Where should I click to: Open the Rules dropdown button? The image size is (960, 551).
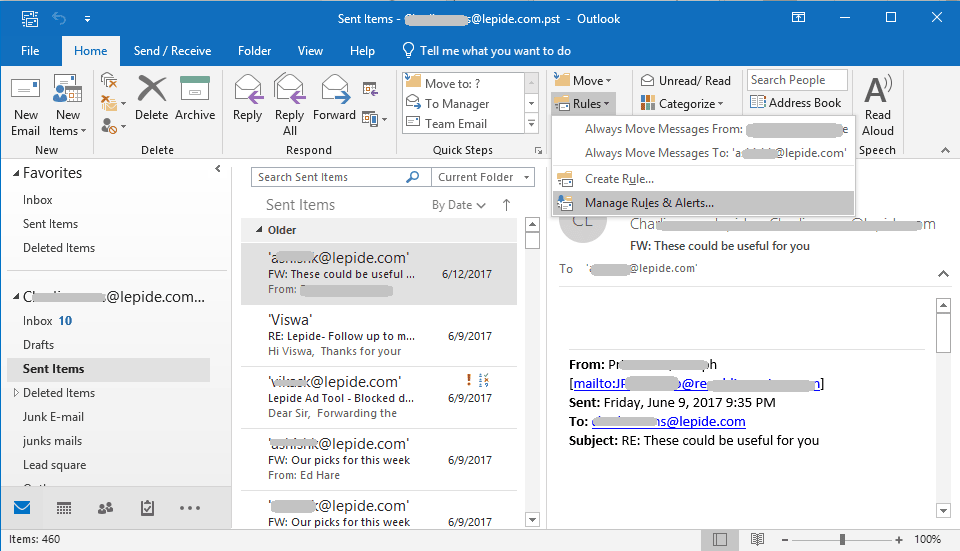point(583,104)
